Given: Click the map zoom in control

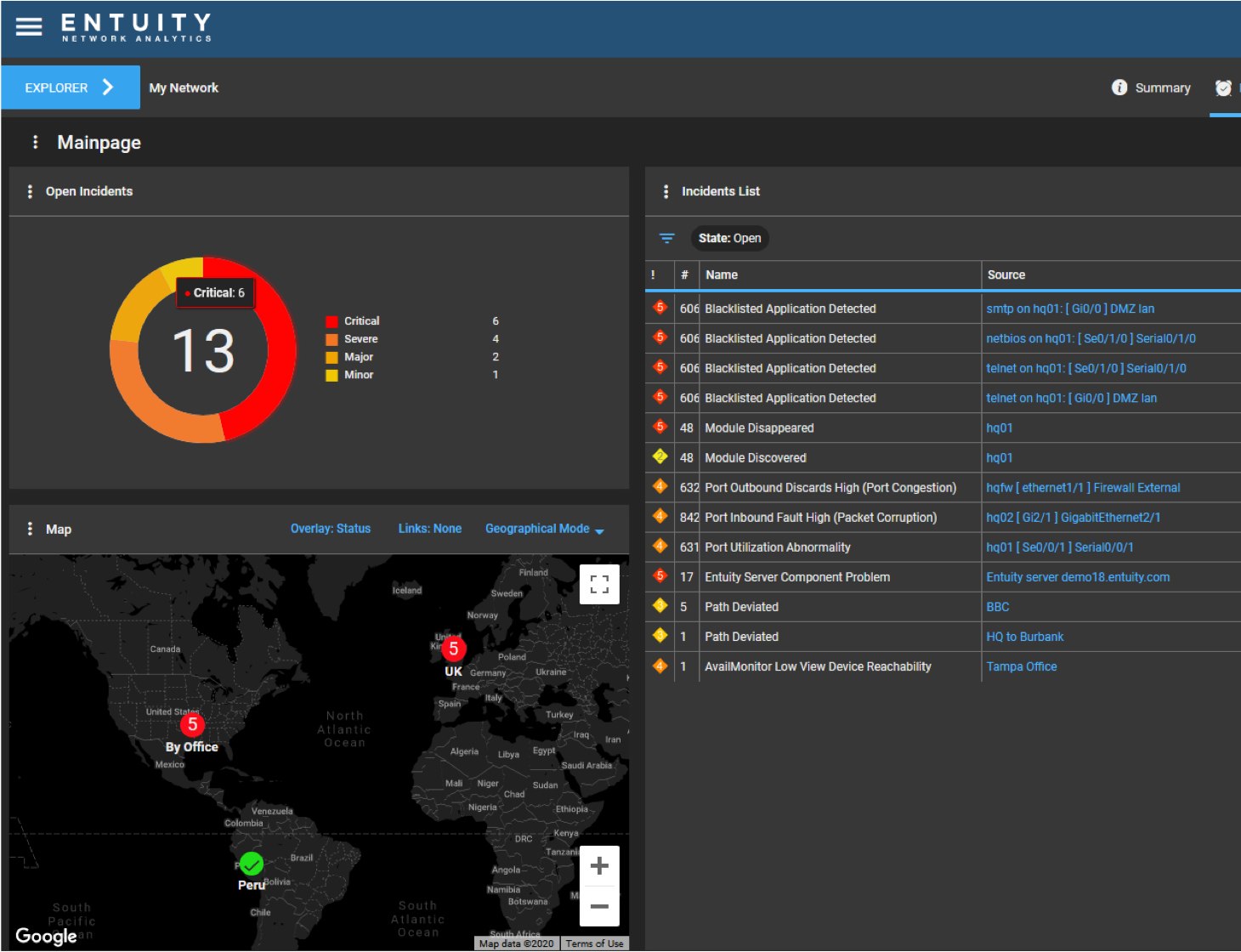Looking at the screenshot, I should click(599, 865).
